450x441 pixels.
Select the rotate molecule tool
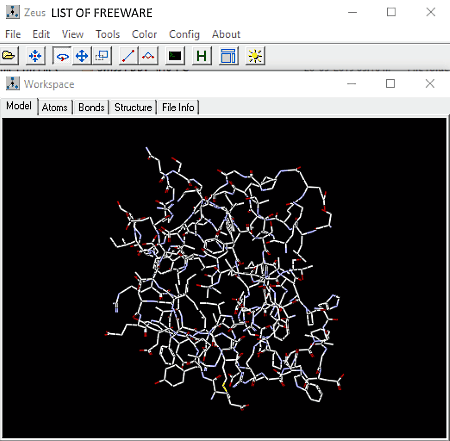point(62,56)
